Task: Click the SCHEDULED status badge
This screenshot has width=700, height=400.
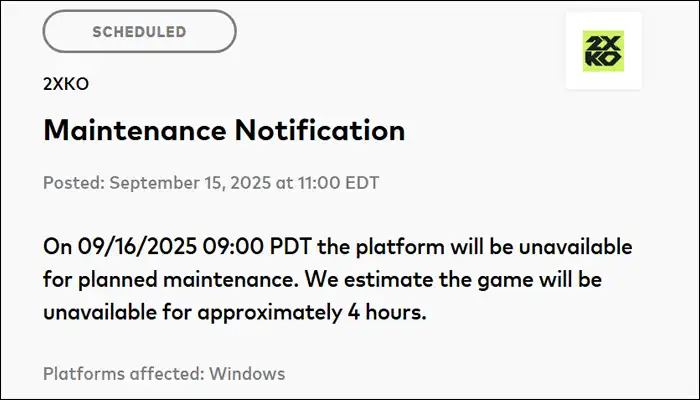Action: point(139,32)
